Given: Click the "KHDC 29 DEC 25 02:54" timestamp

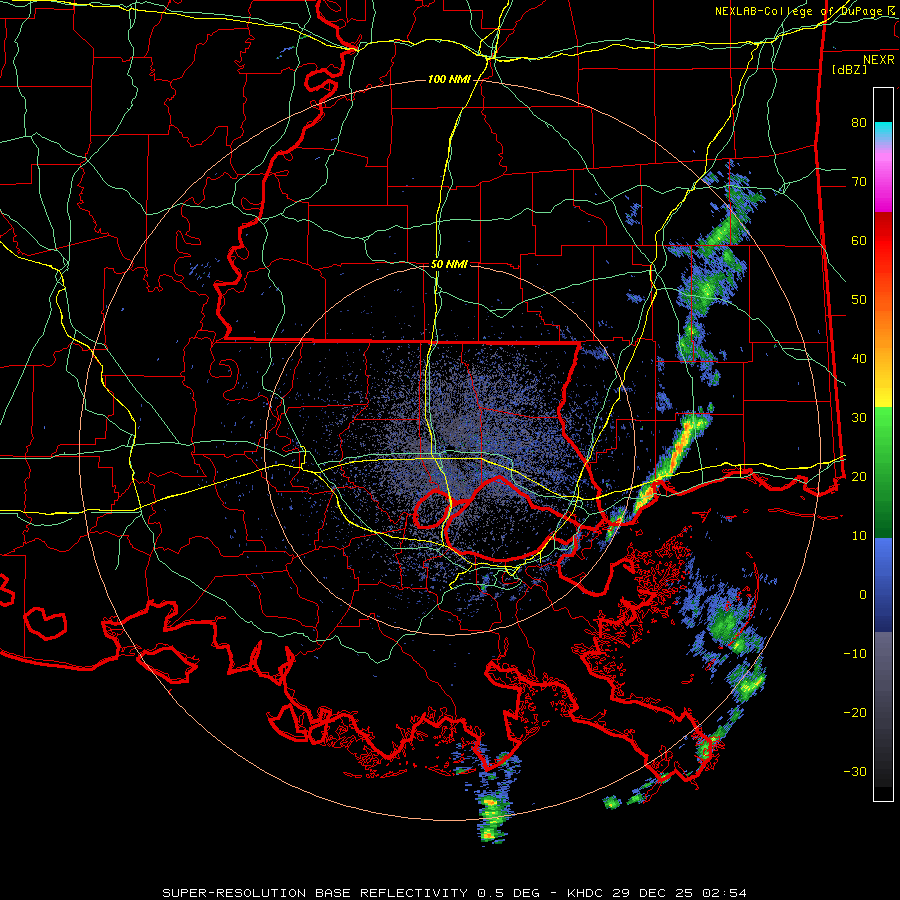Looking at the screenshot, I should point(657,893).
